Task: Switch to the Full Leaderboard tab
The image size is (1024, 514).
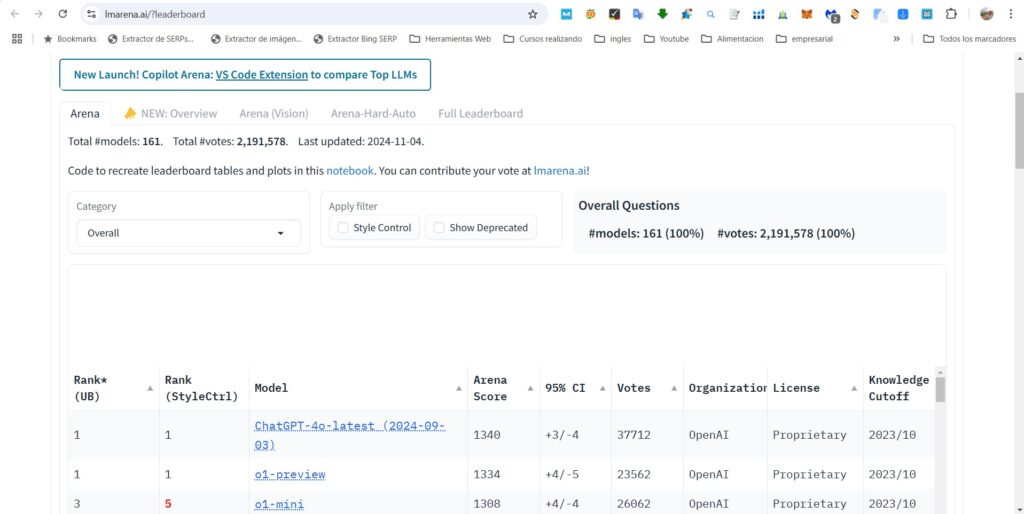Action: (480, 113)
